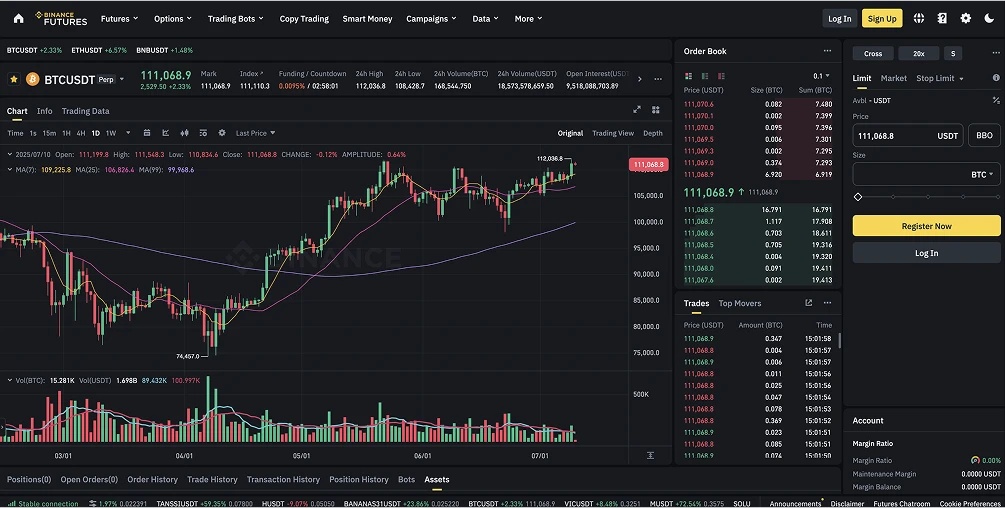Viewport: 1005px width, 508px height.
Task: Open the settings gear in top bar
Action: tap(965, 19)
